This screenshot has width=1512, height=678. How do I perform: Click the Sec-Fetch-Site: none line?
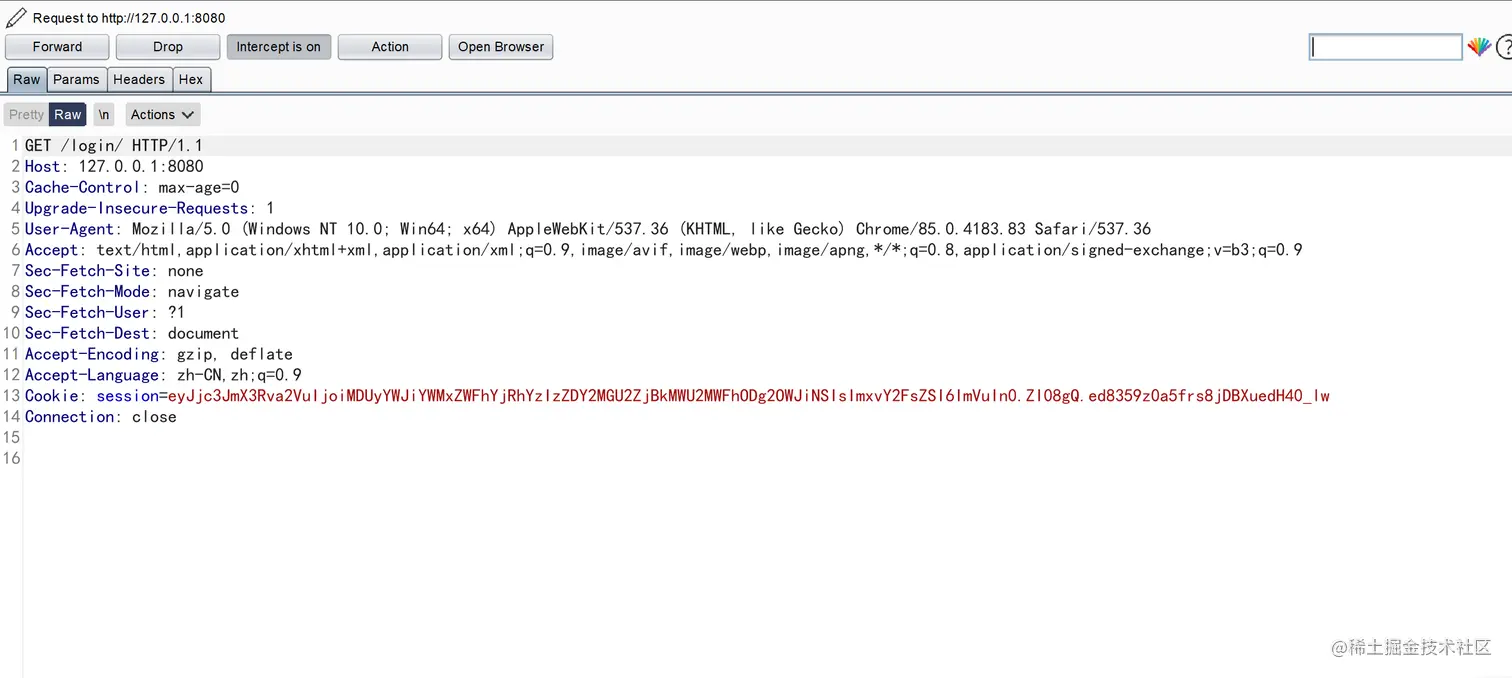[x=114, y=271]
